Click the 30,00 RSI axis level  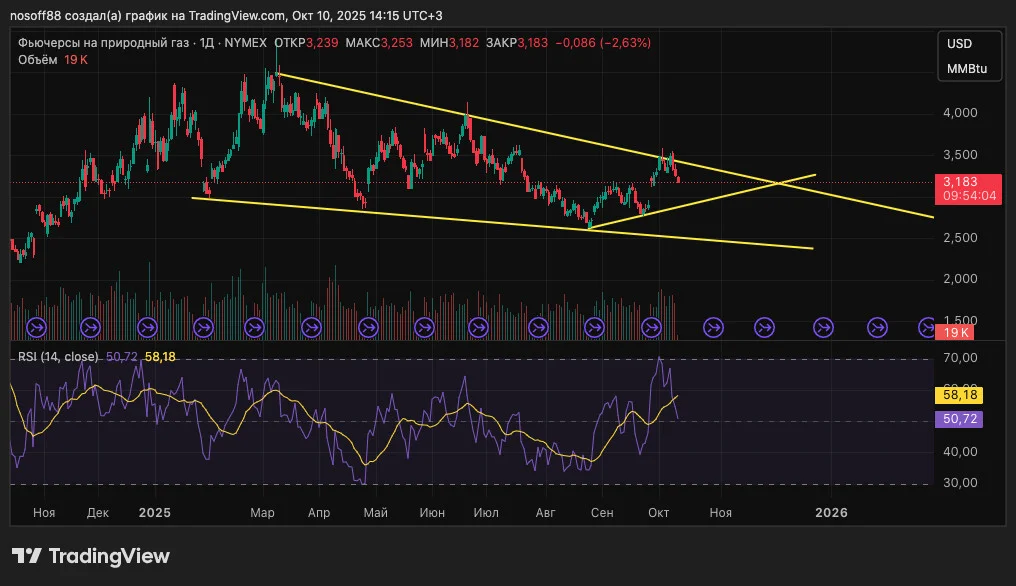tap(960, 483)
